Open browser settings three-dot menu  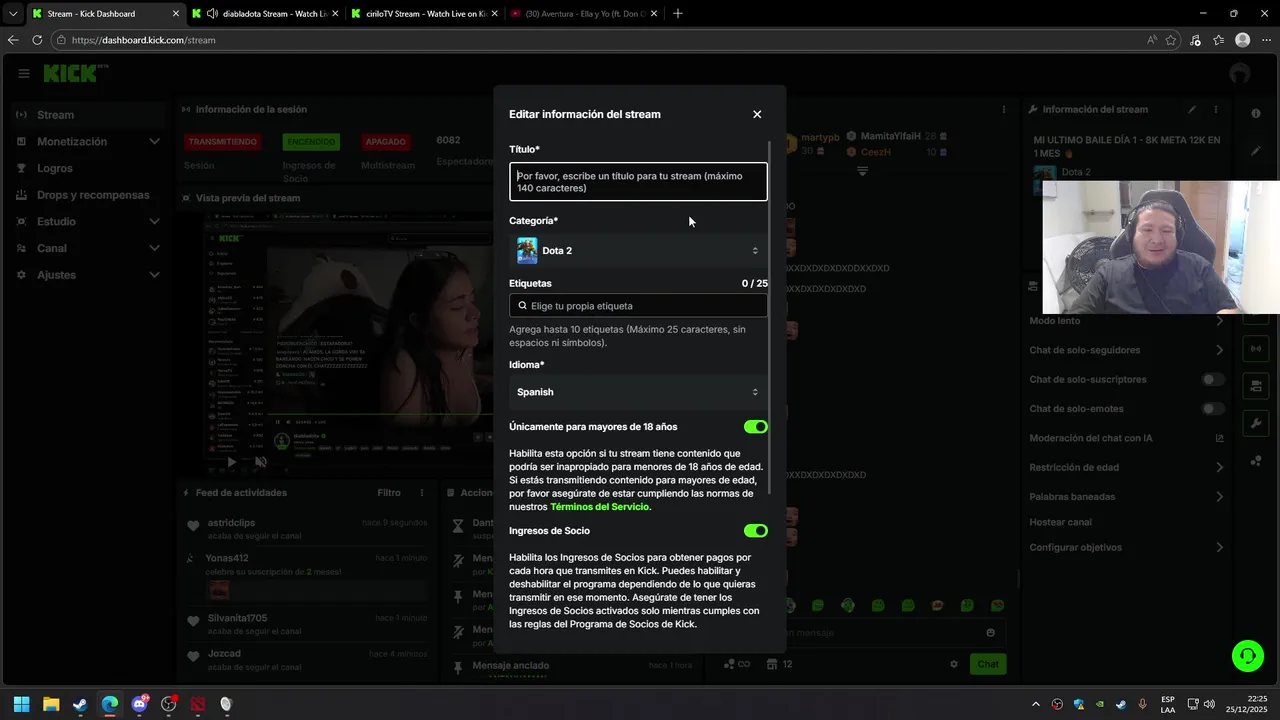(1266, 40)
